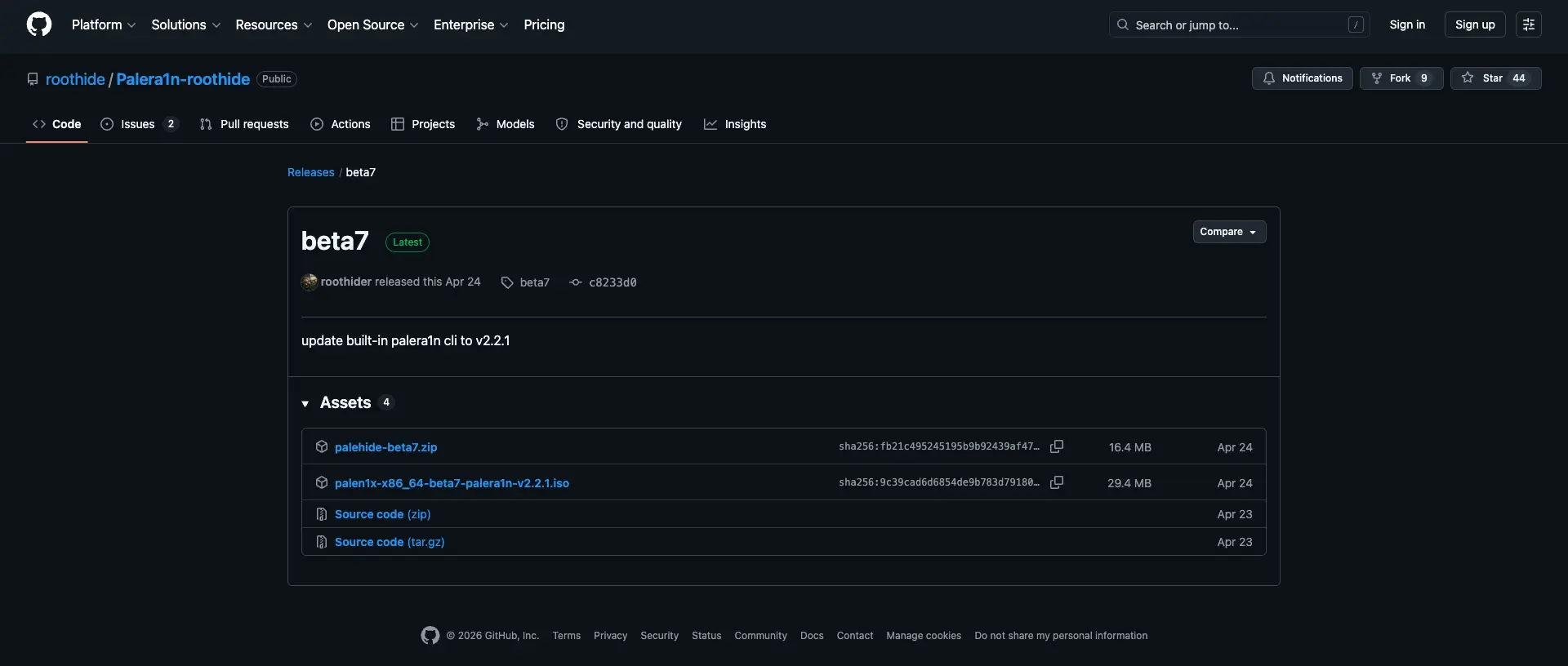Open footer Docs link
This screenshot has width=1568, height=666.
[x=812, y=636]
